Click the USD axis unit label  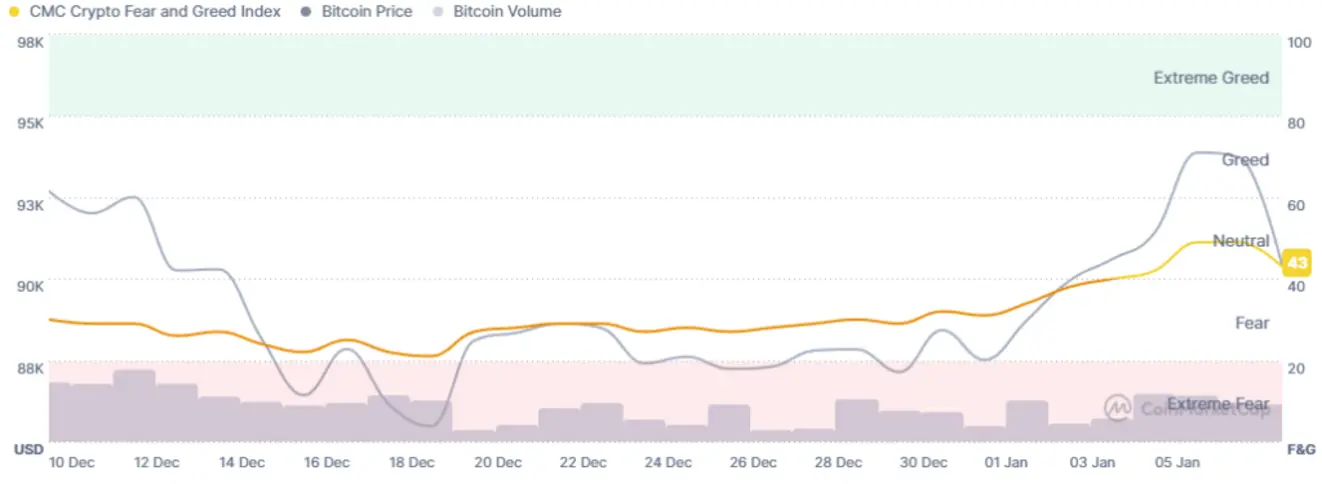(28, 450)
